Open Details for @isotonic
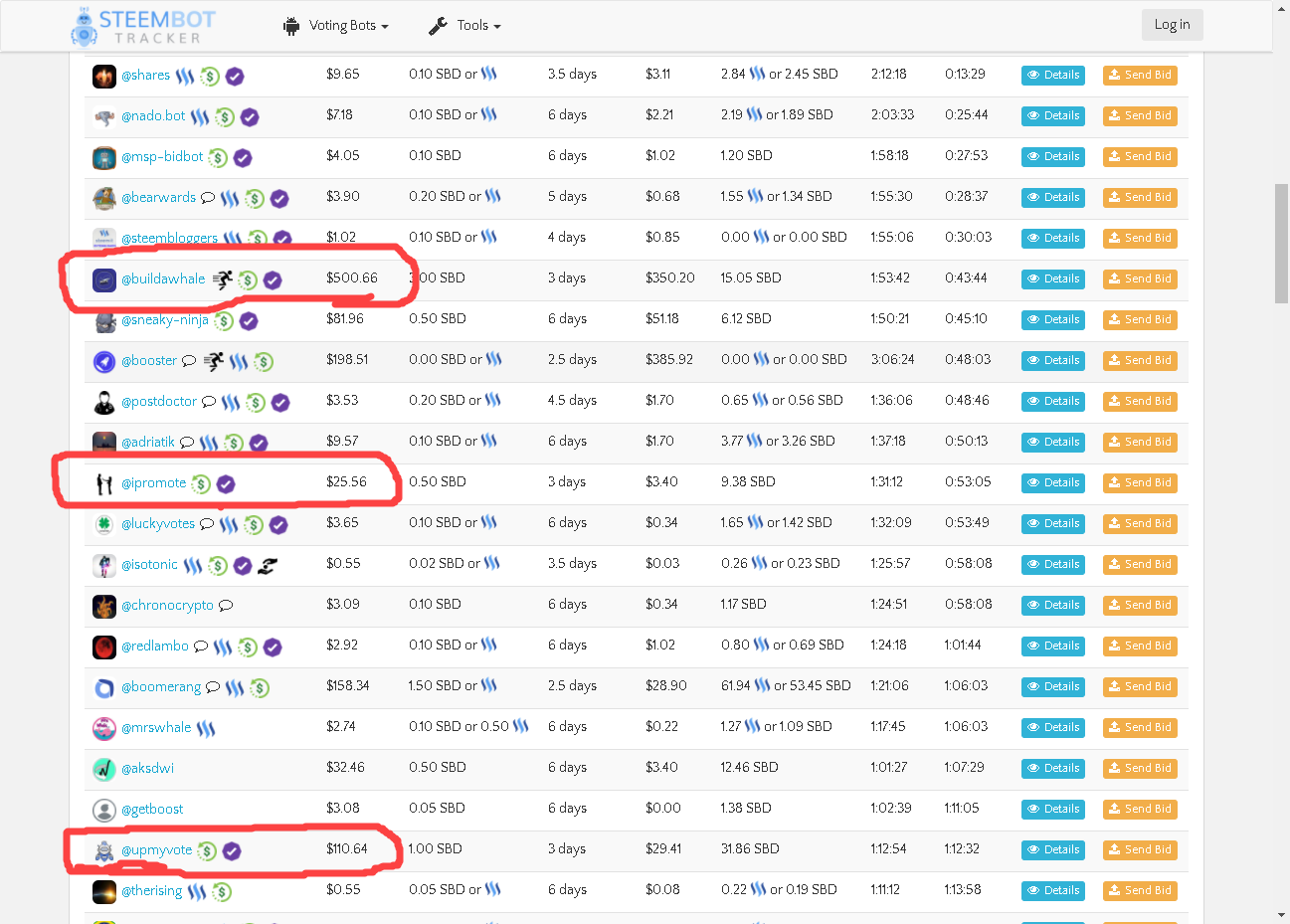Viewport: 1290px width, 924px height. pyautogui.click(x=1053, y=565)
